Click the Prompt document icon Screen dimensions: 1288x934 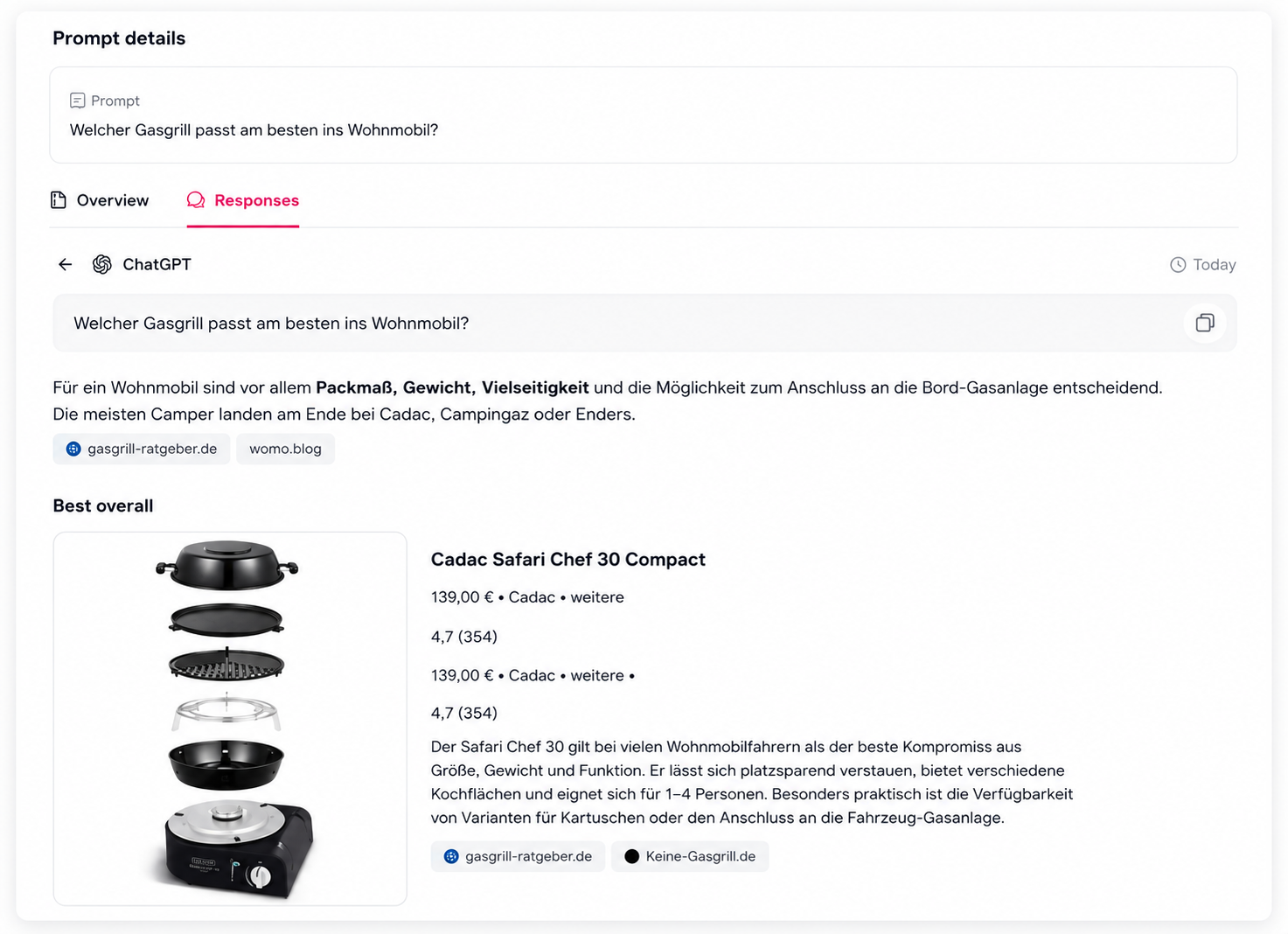pos(78,101)
